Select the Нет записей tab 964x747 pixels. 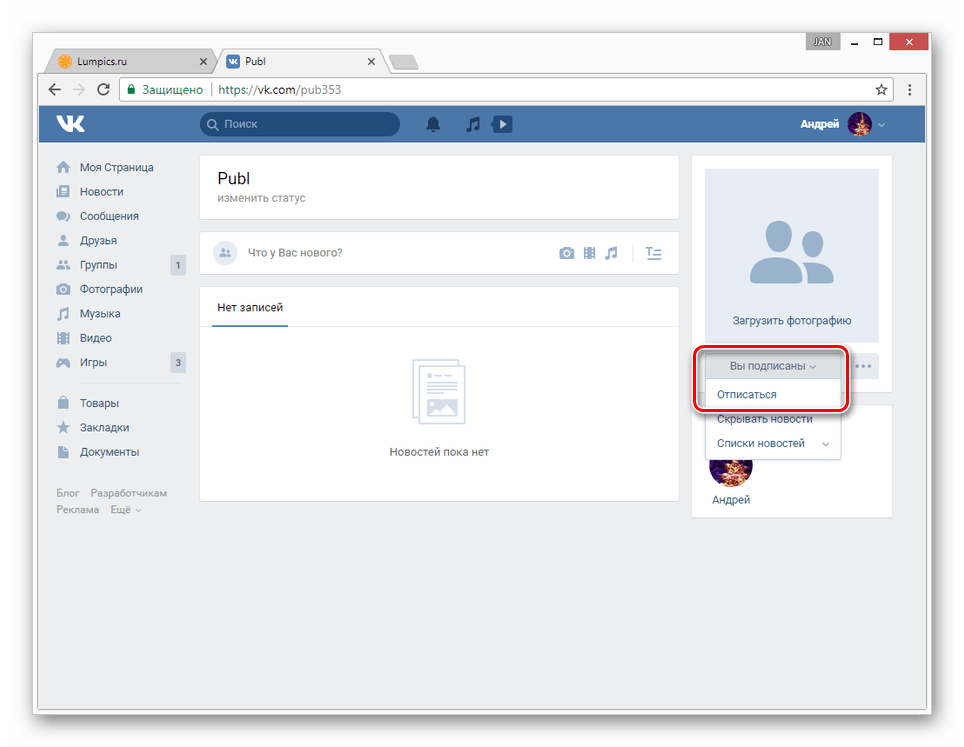[250, 307]
